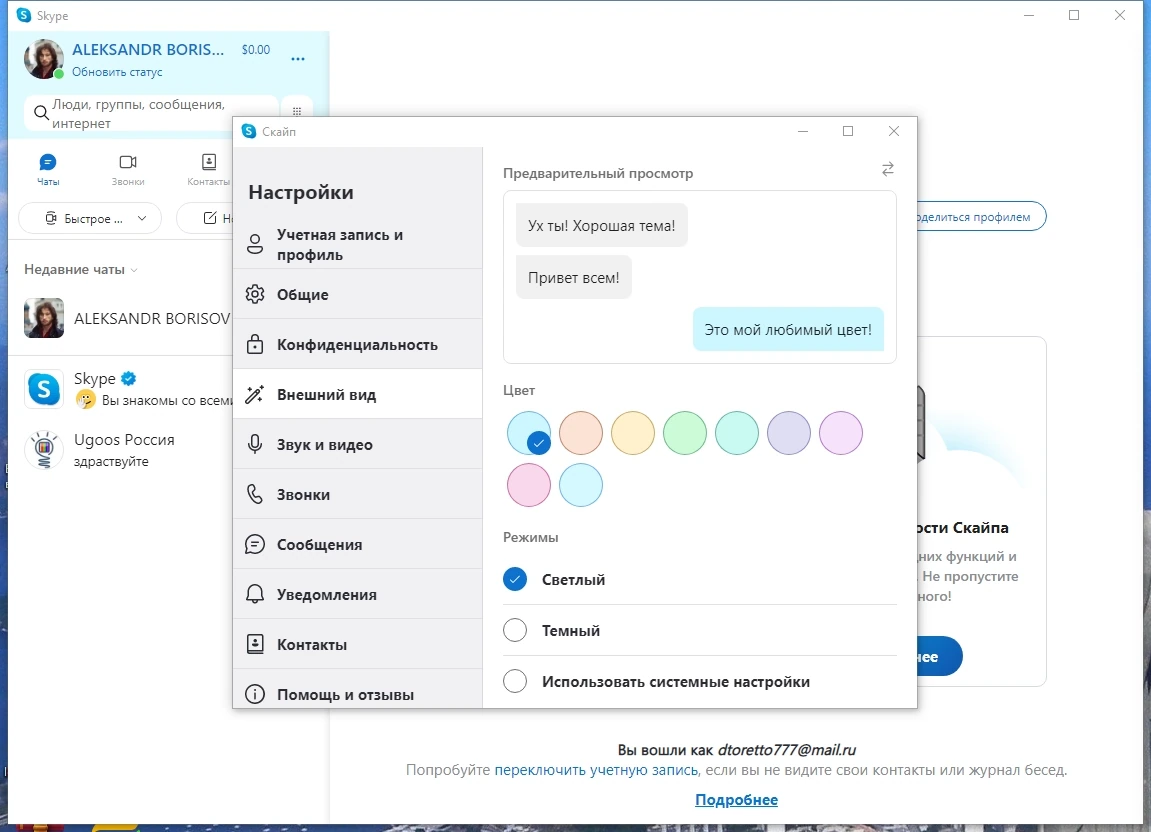
Task: Click the gear icon for Общие
Action: tap(255, 294)
